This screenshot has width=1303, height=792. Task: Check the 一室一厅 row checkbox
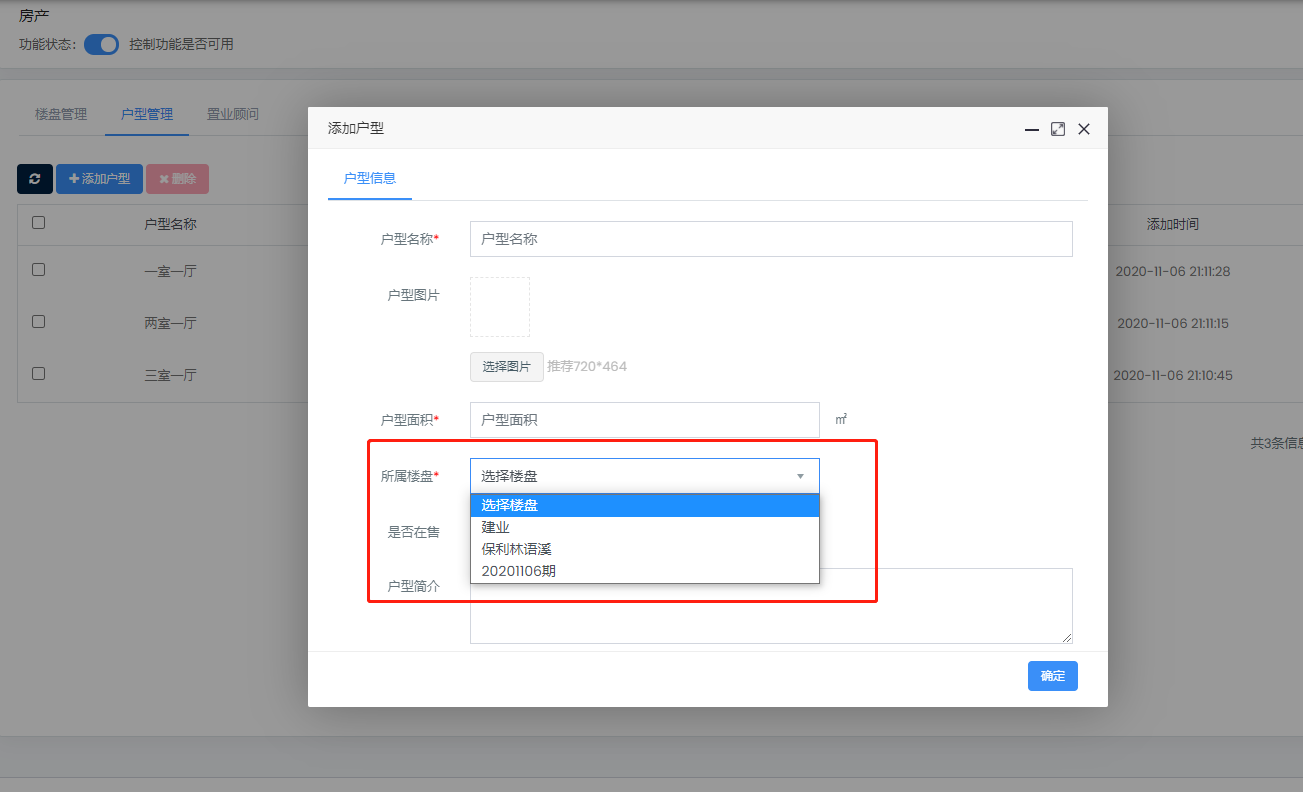coord(38,270)
